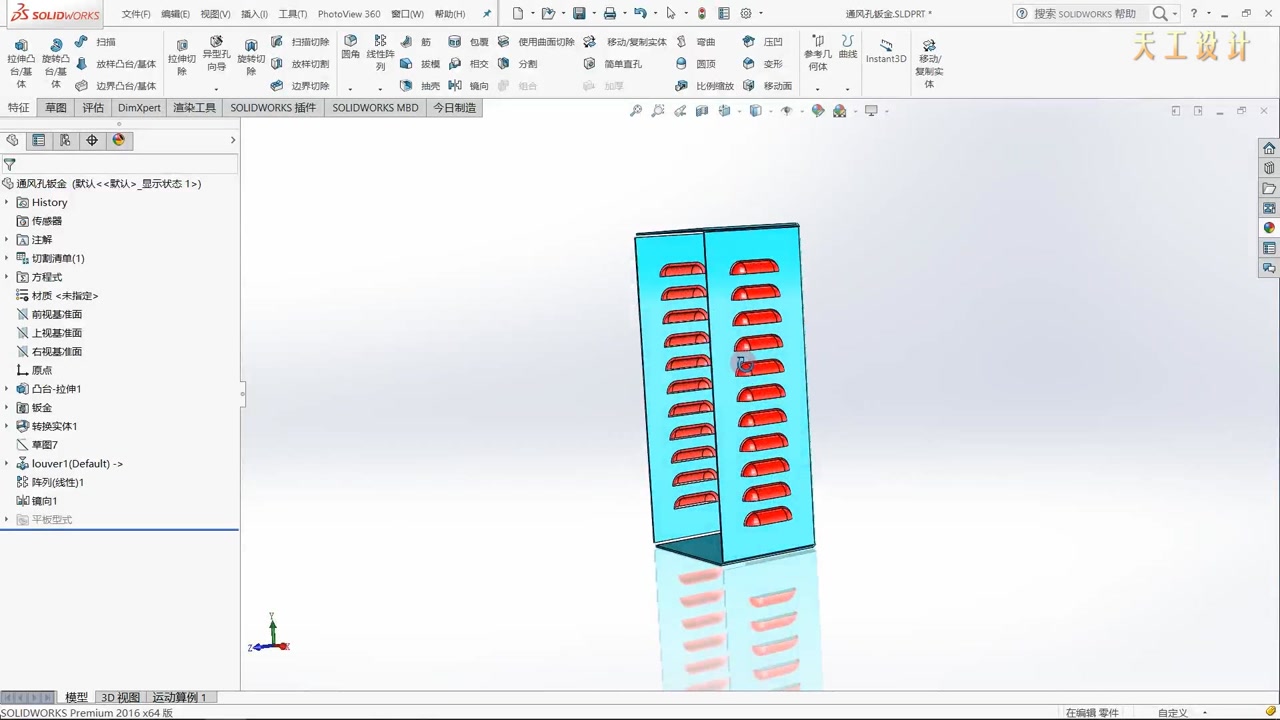The height and width of the screenshot is (720, 1280).
Task: Click the 边界切除 boundary cut tool
Action: [x=300, y=86]
